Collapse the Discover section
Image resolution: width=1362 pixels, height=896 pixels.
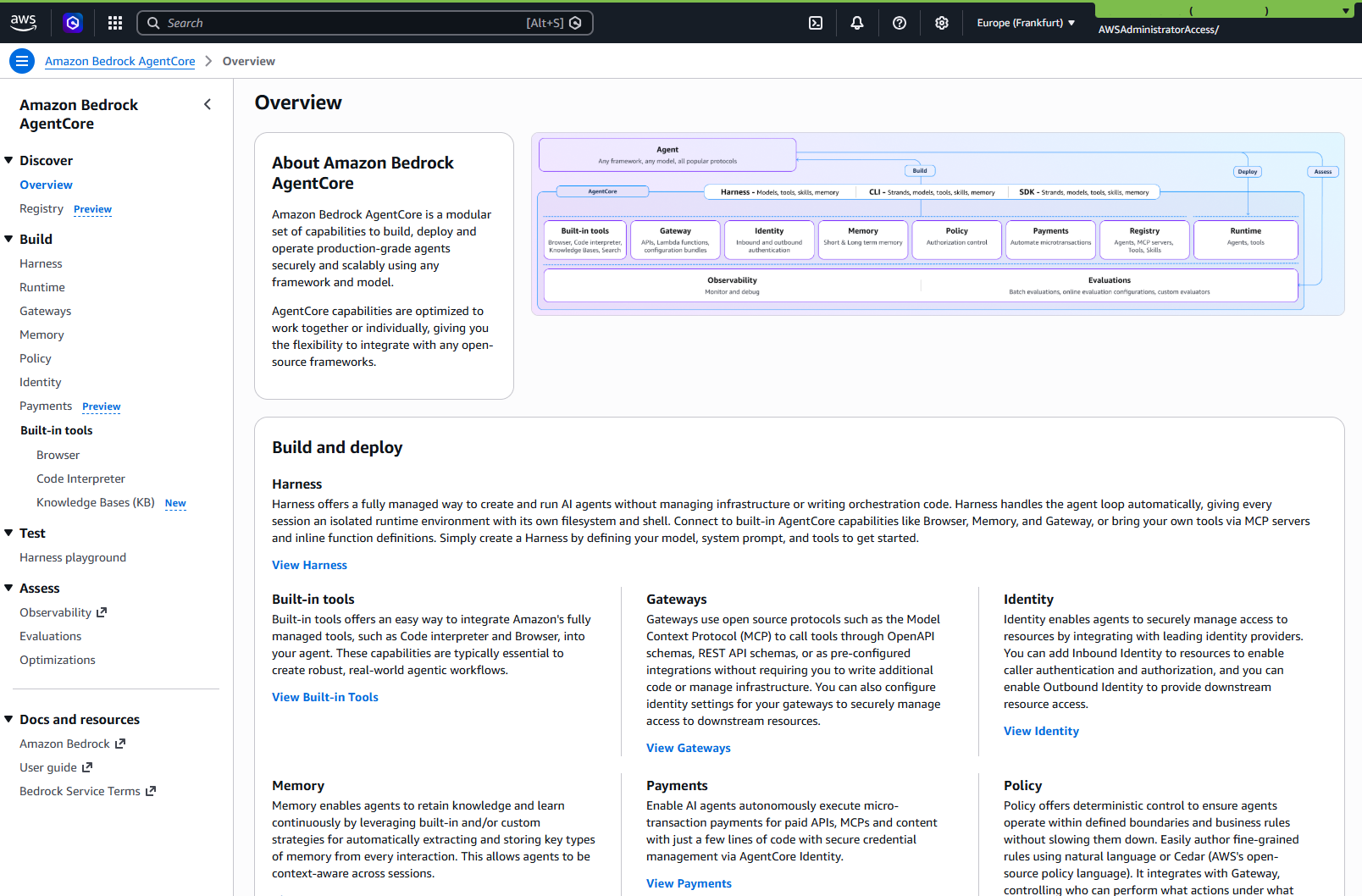8,160
